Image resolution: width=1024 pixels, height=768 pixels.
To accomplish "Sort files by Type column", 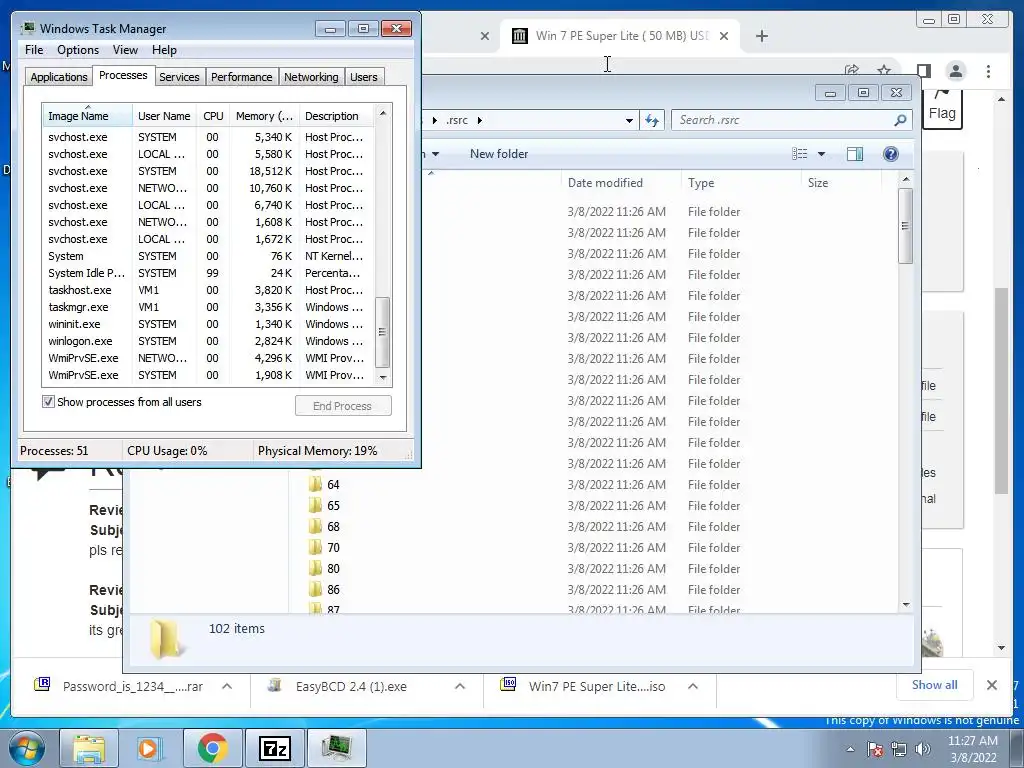I will pyautogui.click(x=741, y=183).
